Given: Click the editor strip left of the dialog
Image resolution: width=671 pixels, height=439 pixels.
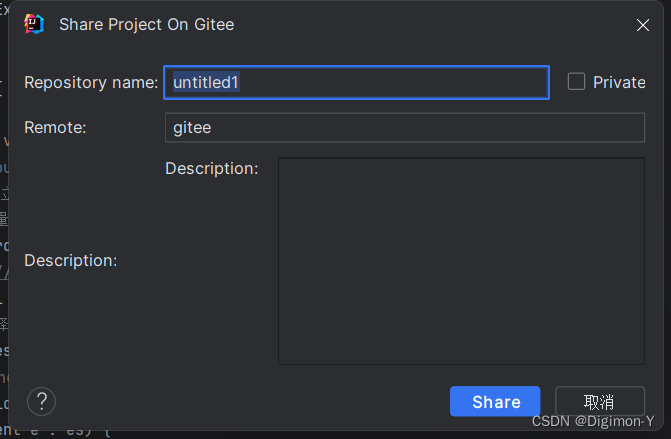Looking at the screenshot, I should [4, 250].
